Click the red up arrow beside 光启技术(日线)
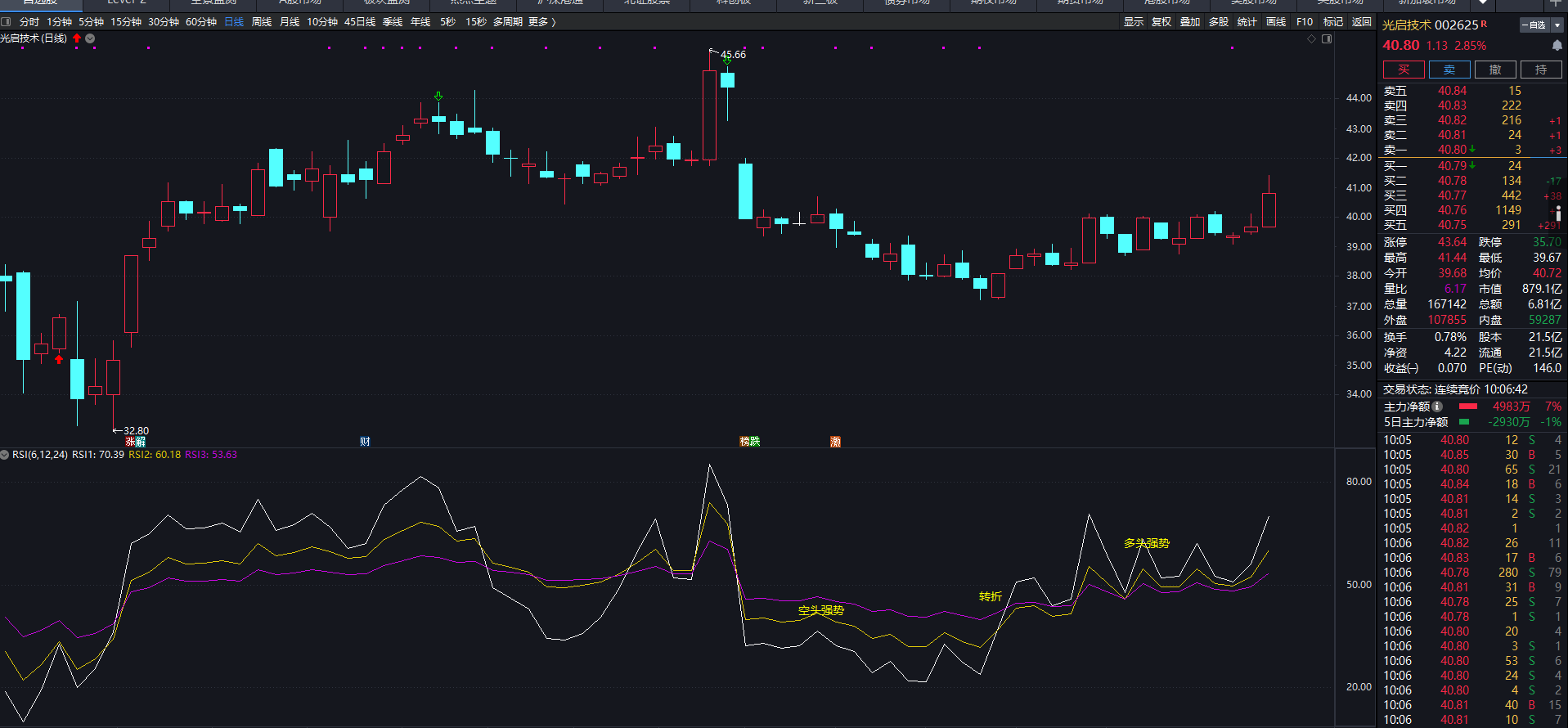This screenshot has height=728, width=1568. click(x=77, y=38)
